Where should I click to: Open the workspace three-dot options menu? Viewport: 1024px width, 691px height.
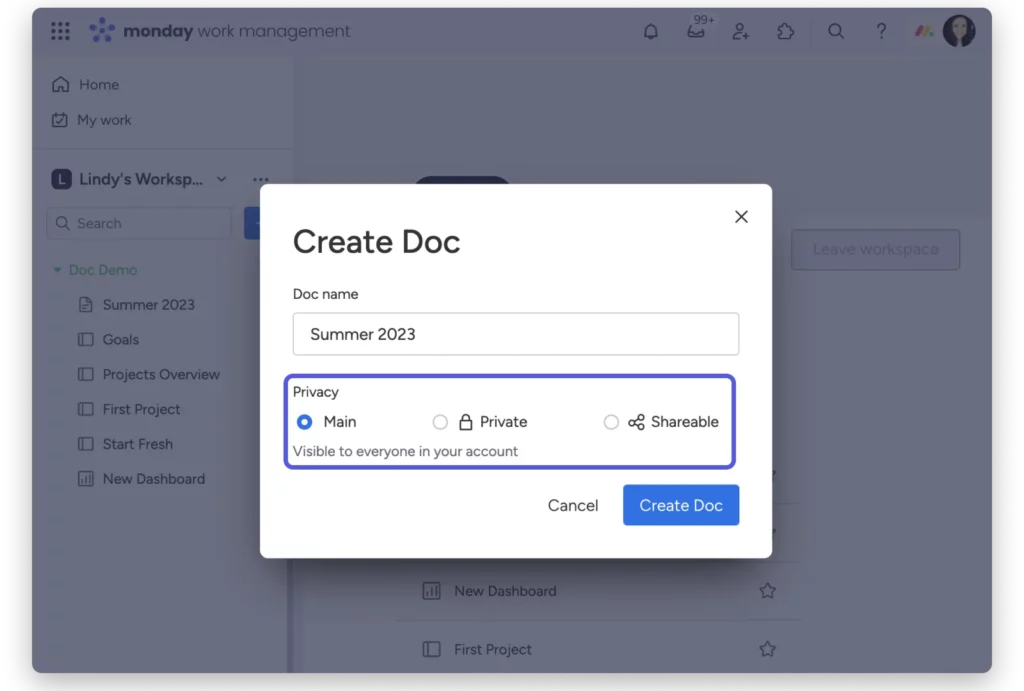tap(260, 179)
